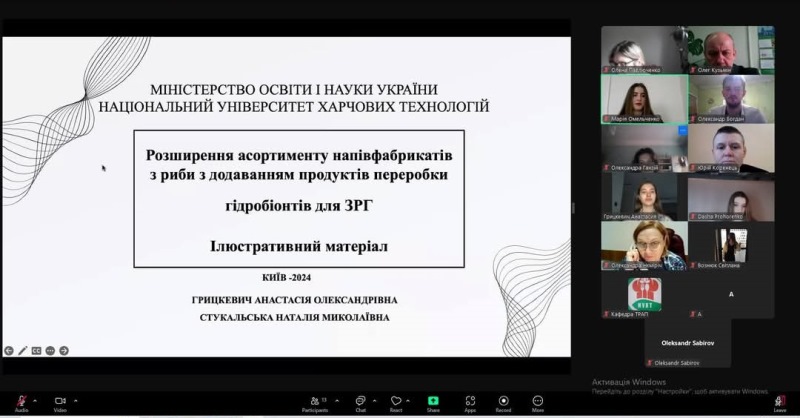Select Oleksandr Sabirov participant tile
The width and height of the screenshot is (800, 418).
(687, 343)
